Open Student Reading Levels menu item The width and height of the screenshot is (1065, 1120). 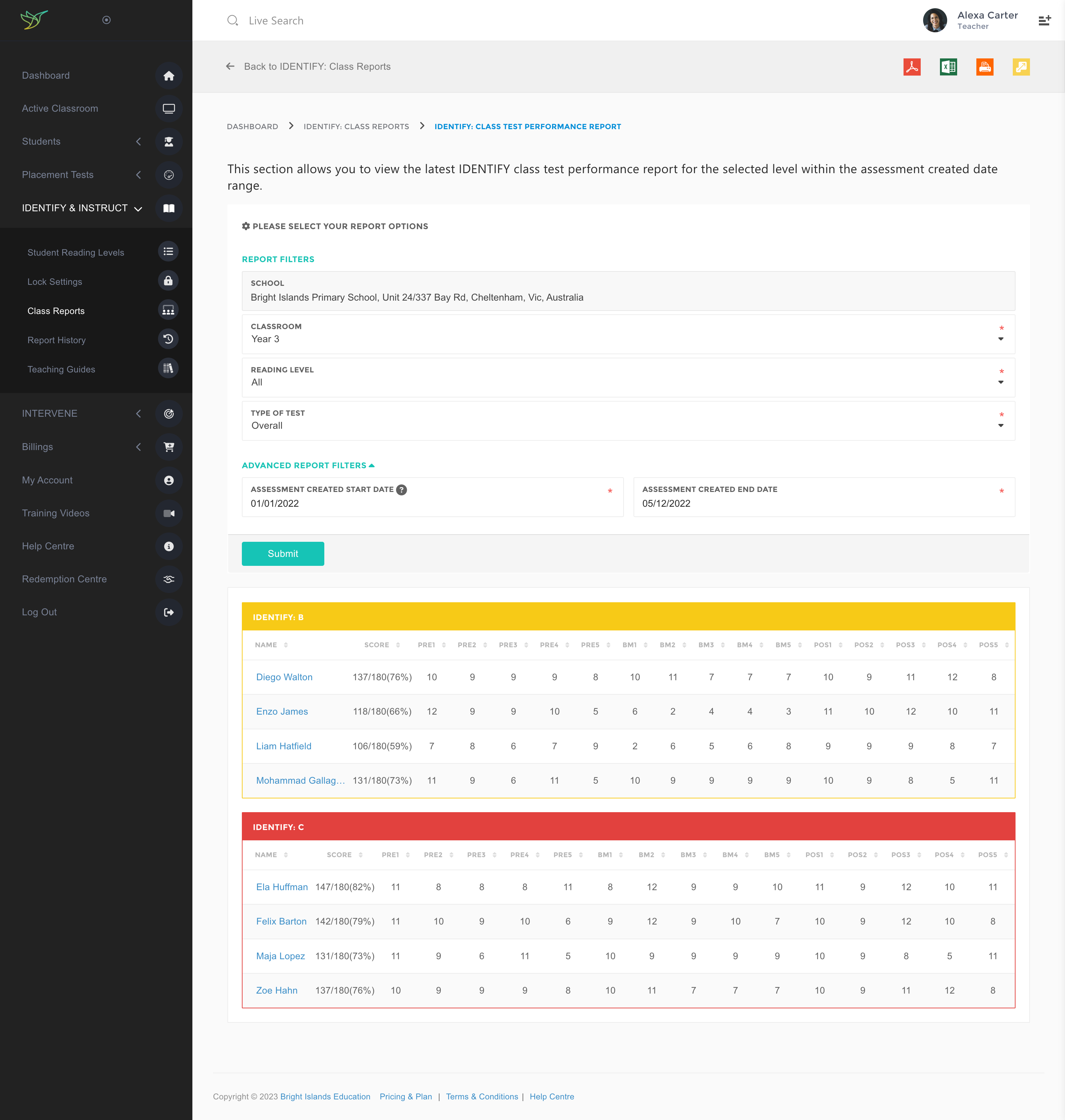pyautogui.click(x=76, y=253)
